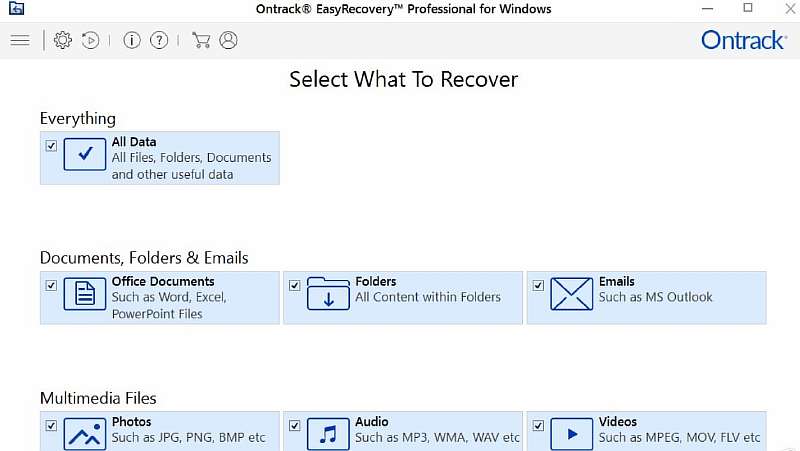Click the help question mark icon
Screen dimensions: 800x451
(x=159, y=41)
